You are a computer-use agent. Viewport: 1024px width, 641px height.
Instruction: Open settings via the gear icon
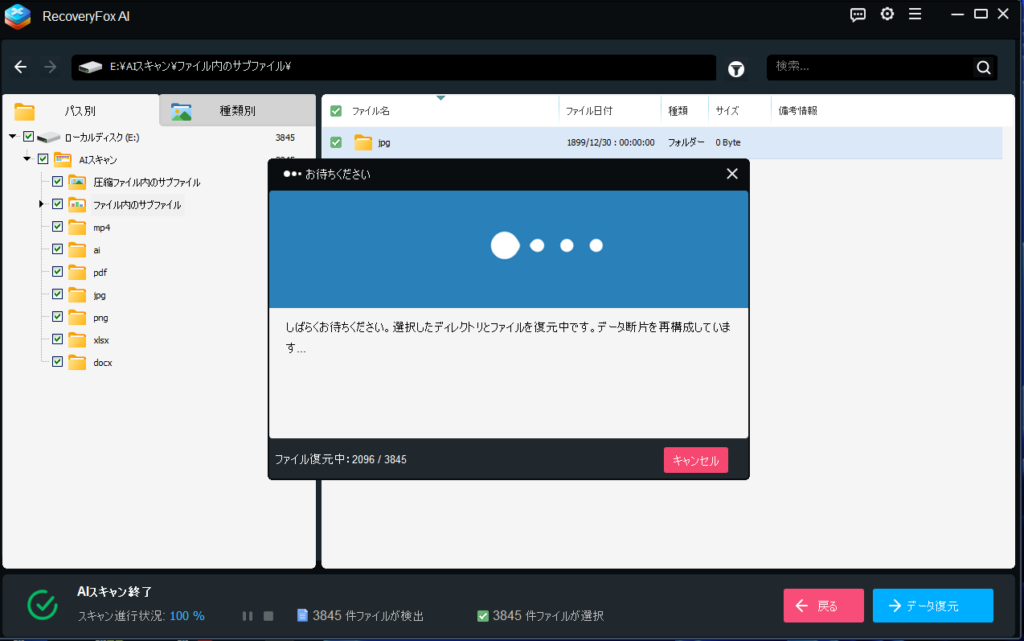[887, 14]
